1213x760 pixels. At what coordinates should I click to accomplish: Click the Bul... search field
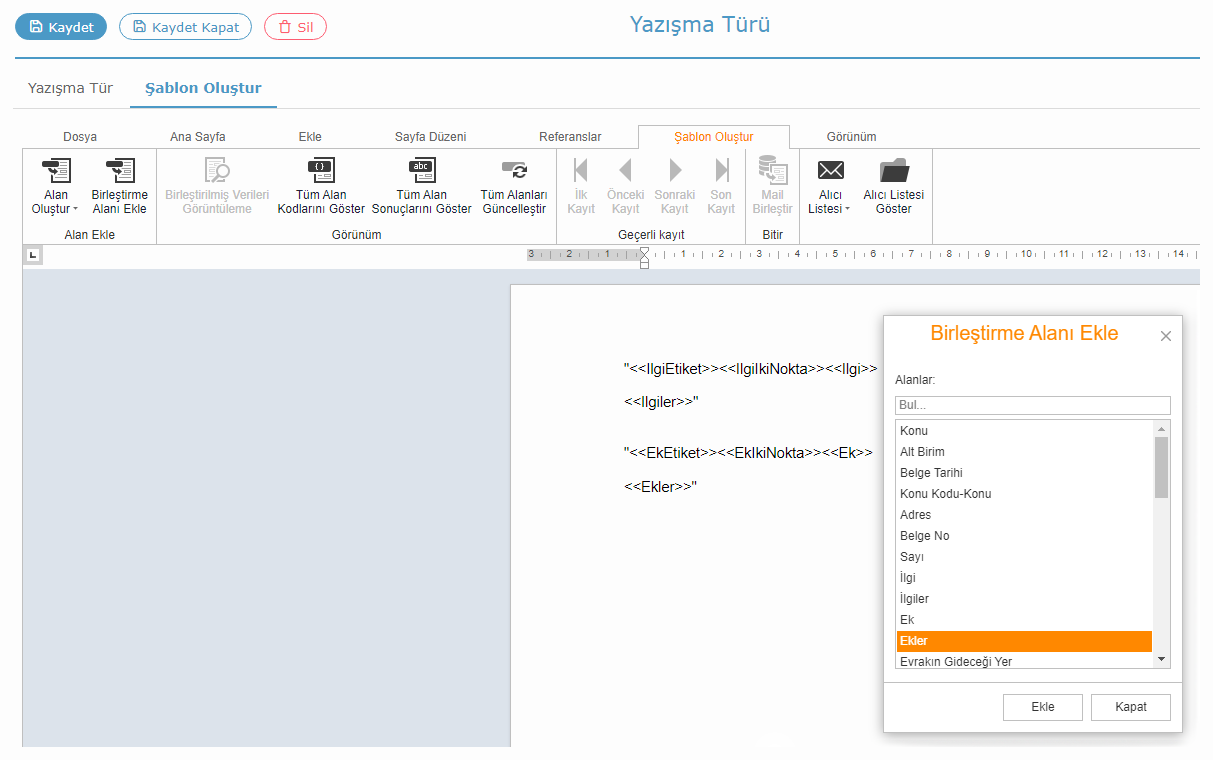tap(1032, 405)
